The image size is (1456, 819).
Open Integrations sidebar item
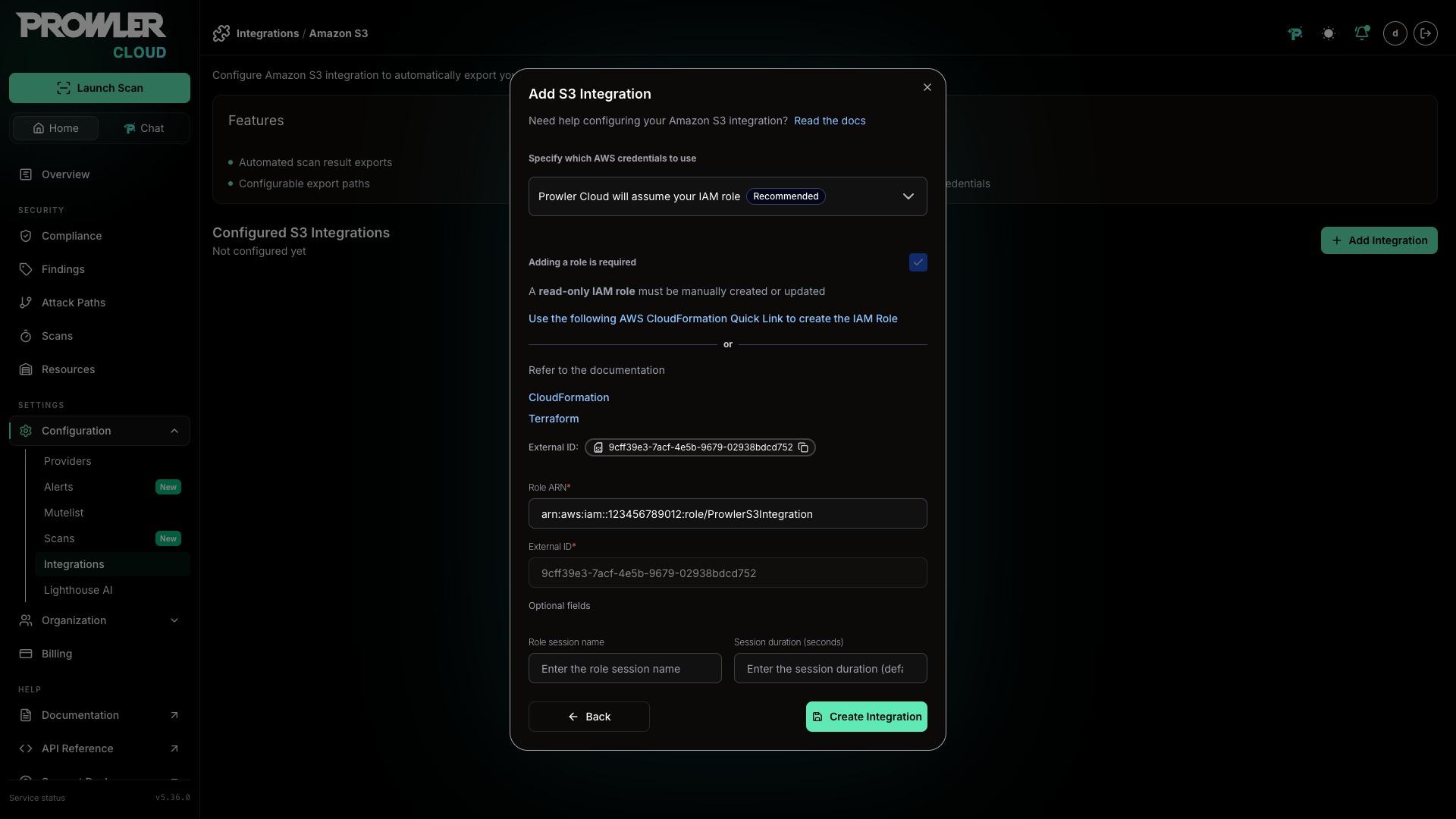(x=112, y=564)
